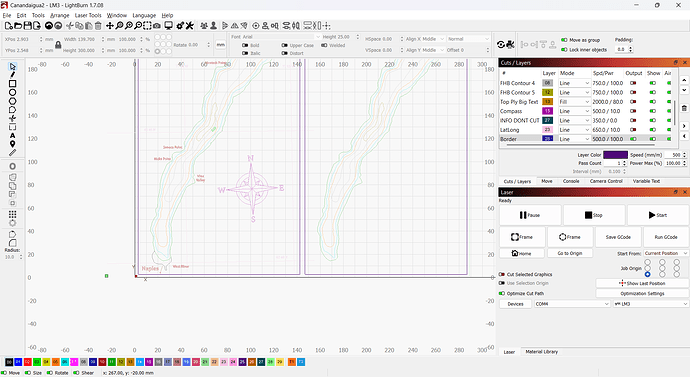Select the Draw Lines pencil tool

pos(12,75)
